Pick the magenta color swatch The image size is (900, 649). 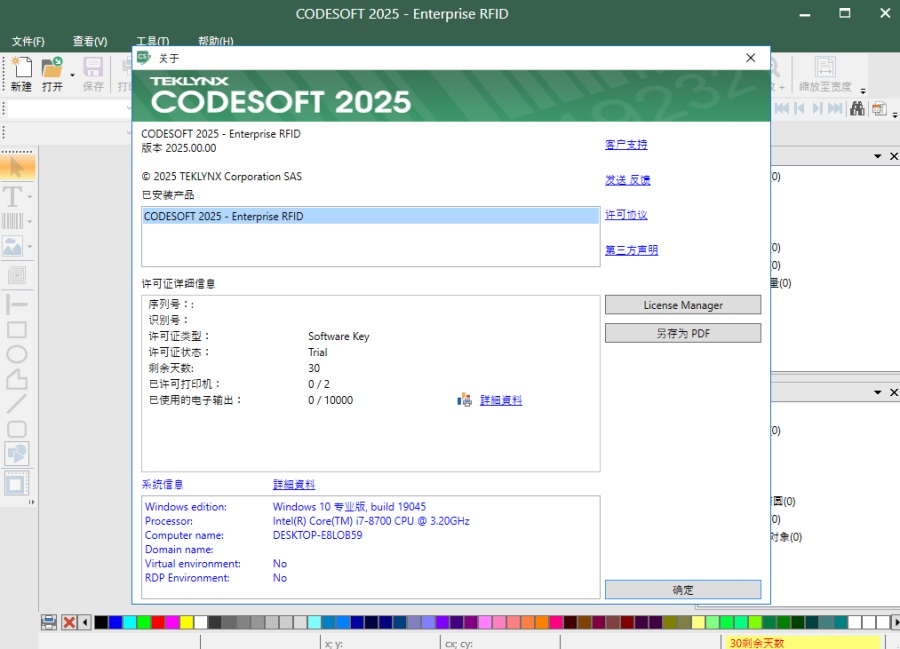172,622
